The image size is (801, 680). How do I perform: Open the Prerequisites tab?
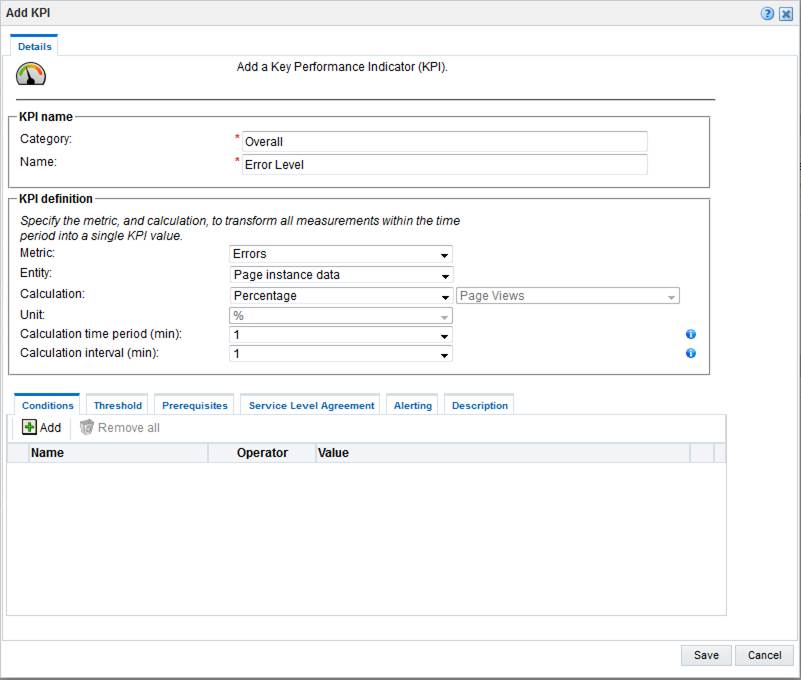coord(194,405)
